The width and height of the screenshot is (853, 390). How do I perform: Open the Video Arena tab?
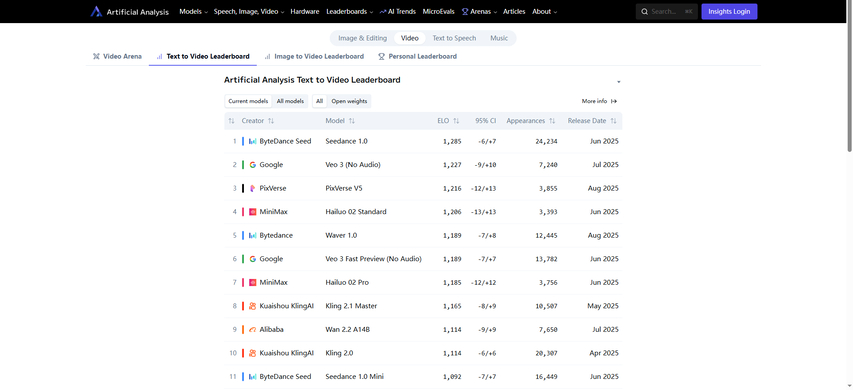tap(118, 56)
